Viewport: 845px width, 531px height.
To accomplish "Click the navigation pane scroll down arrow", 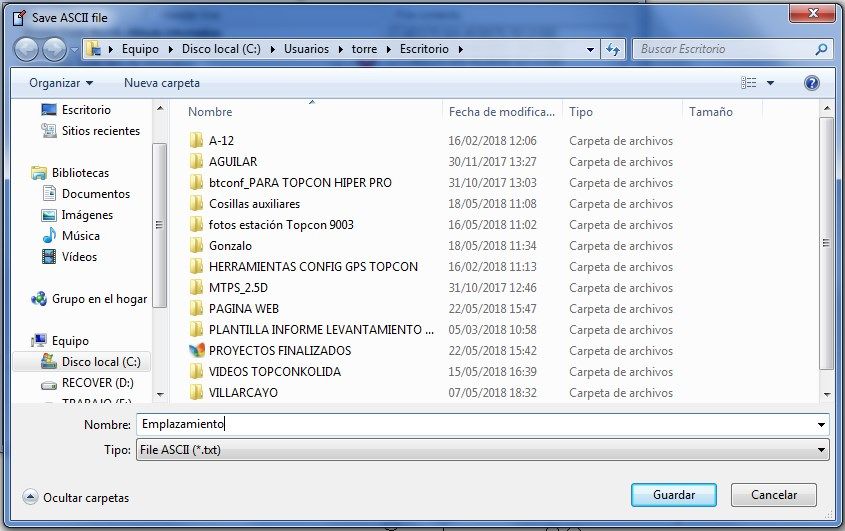I will click(x=160, y=395).
